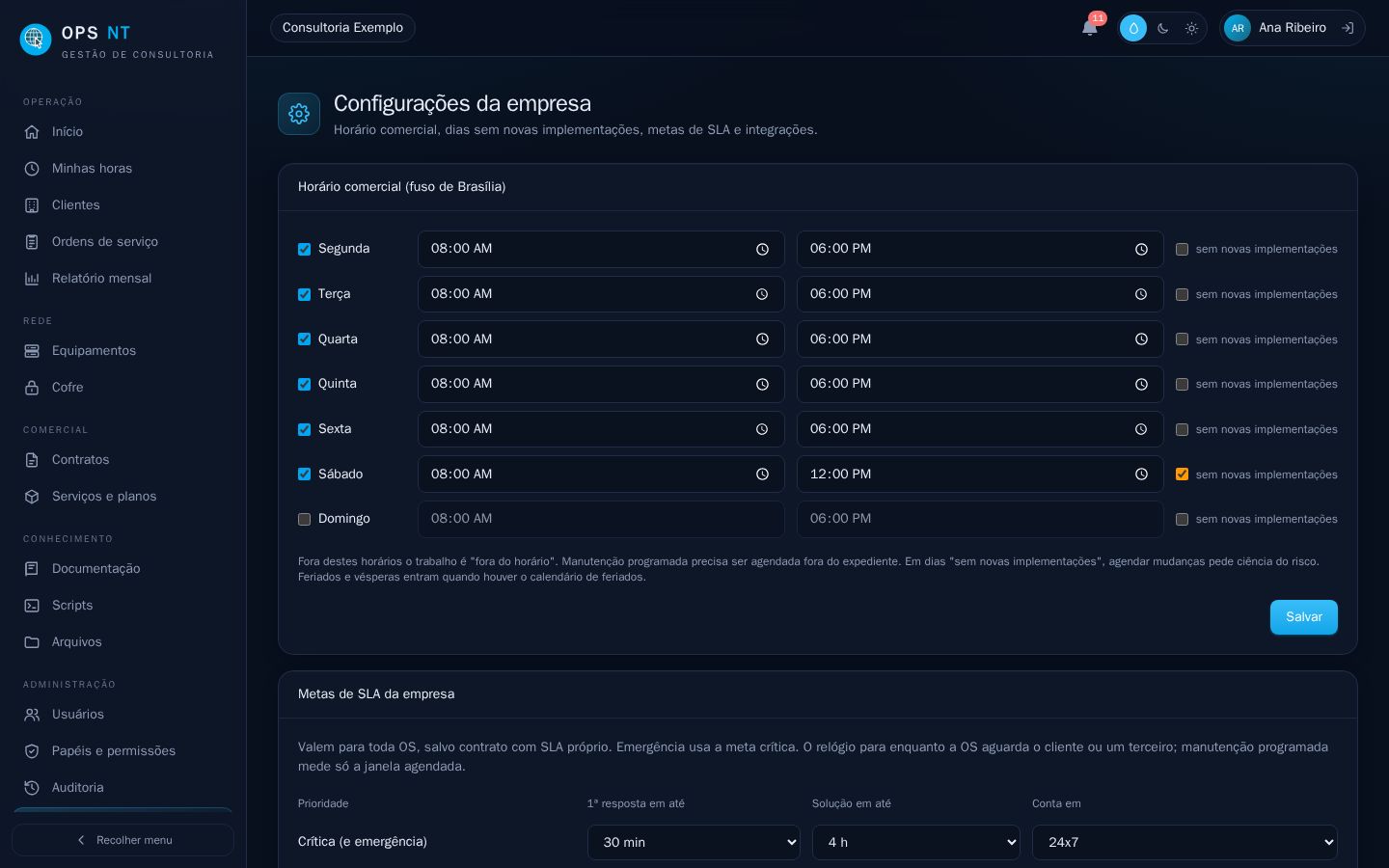Open clock picker for Quinta start time
The height and width of the screenshot is (868, 1389).
pyautogui.click(x=762, y=384)
